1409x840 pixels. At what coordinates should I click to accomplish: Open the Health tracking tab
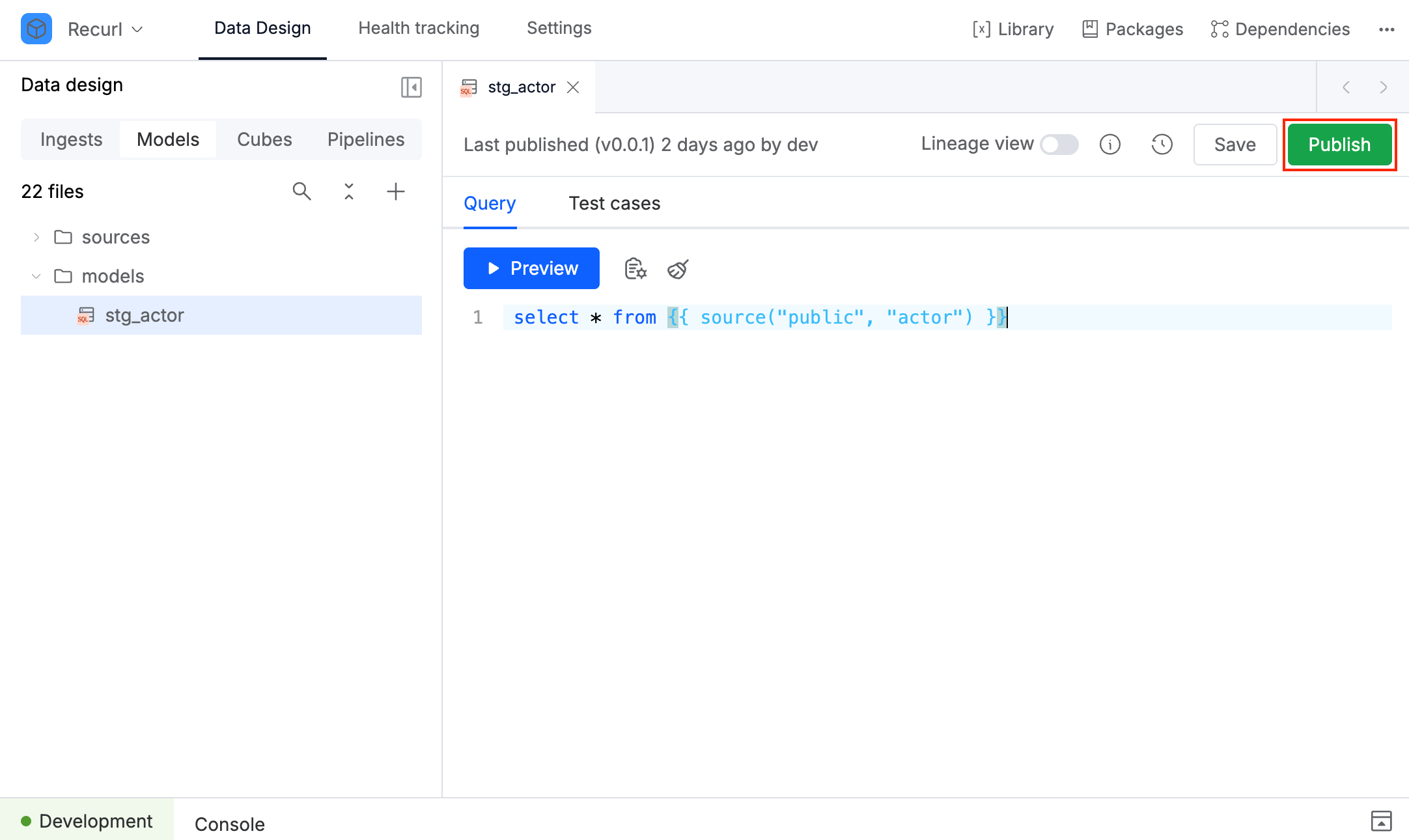(x=419, y=28)
